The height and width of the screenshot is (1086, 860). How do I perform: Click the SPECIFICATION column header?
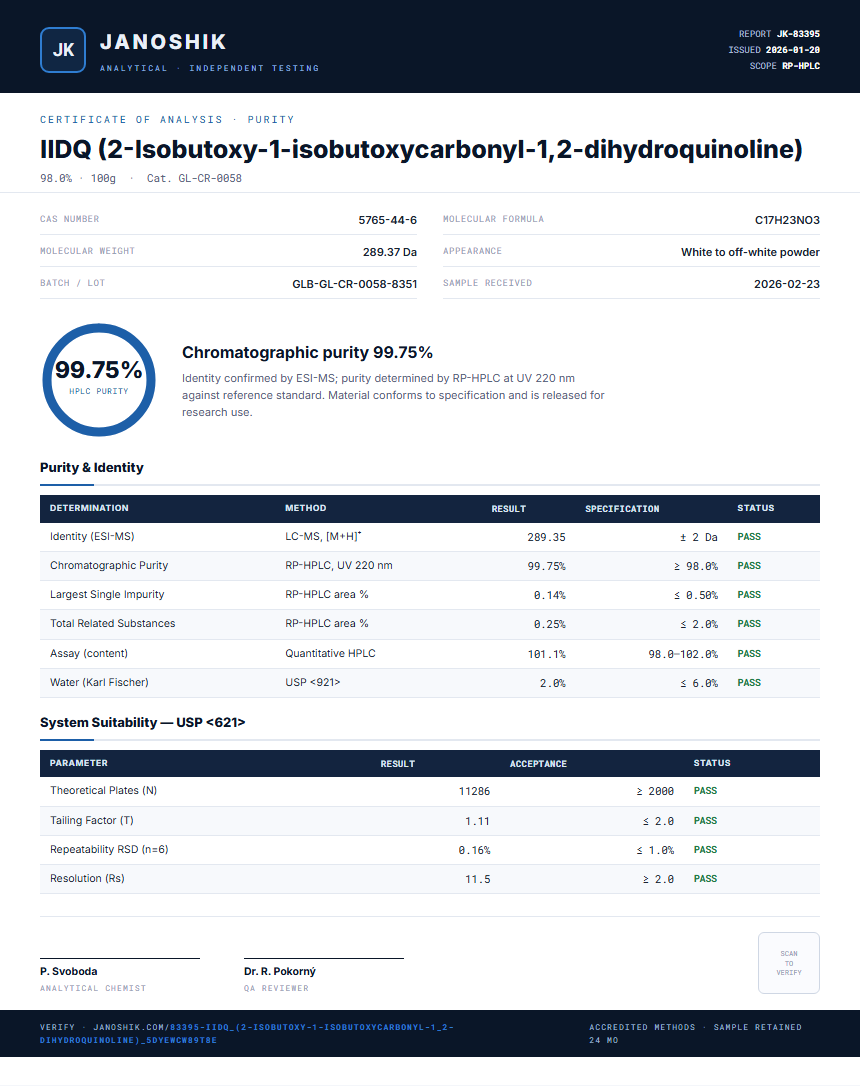coord(622,508)
